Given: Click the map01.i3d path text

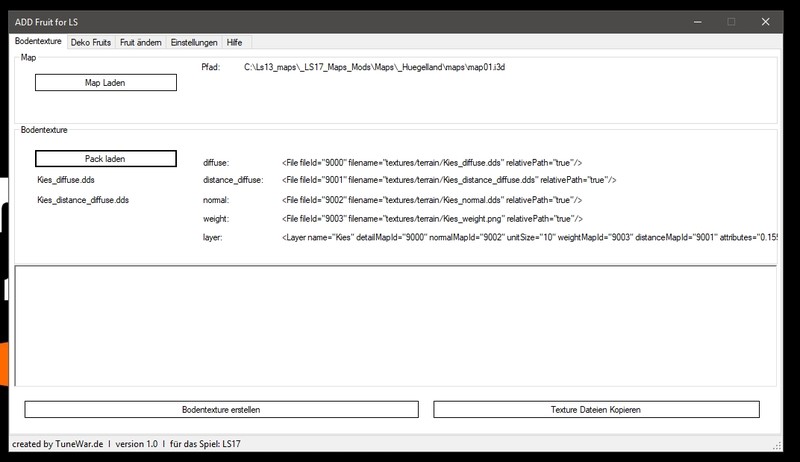Looking at the screenshot, I should (381, 67).
